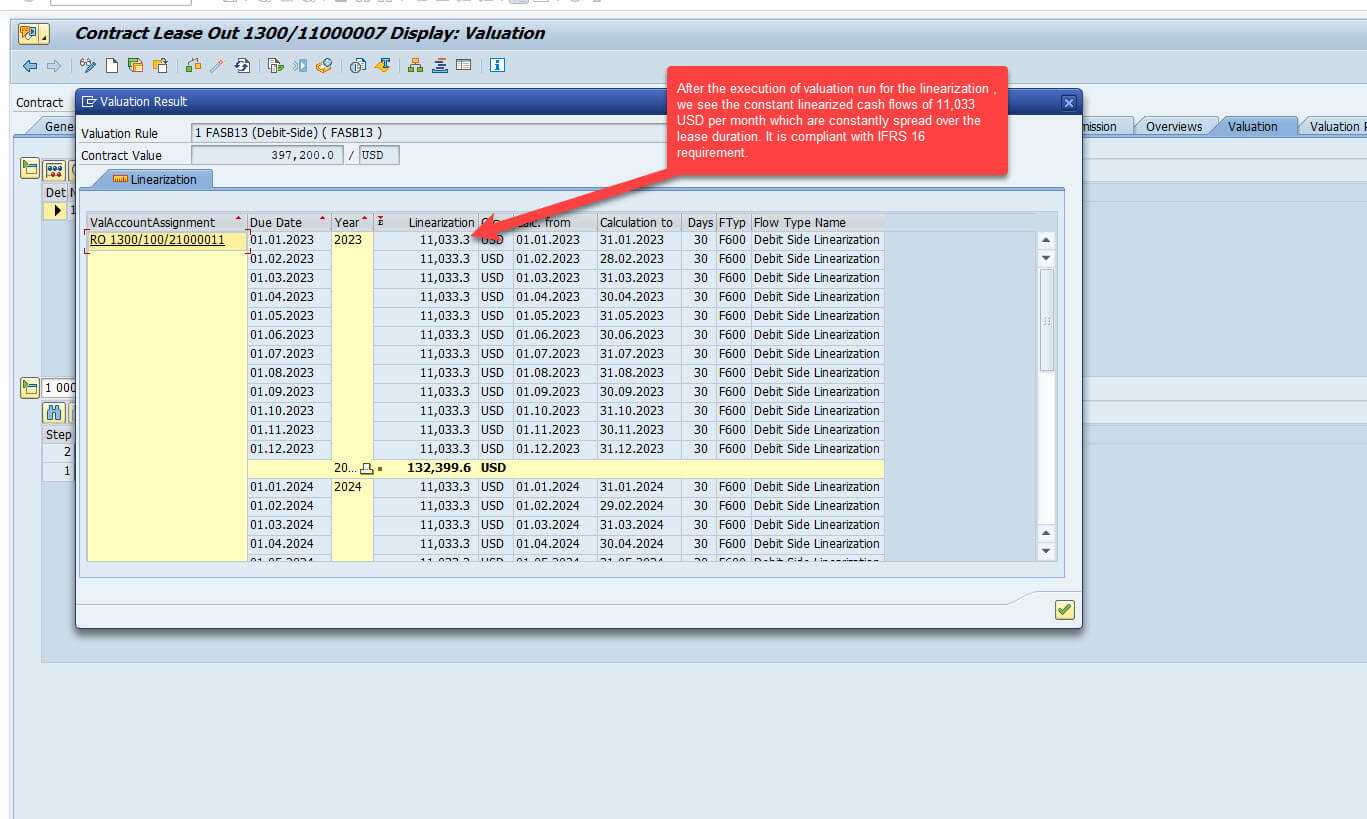Image resolution: width=1367 pixels, height=819 pixels.
Task: Click the hierarchy structure toolbar icon
Action: tap(415, 66)
